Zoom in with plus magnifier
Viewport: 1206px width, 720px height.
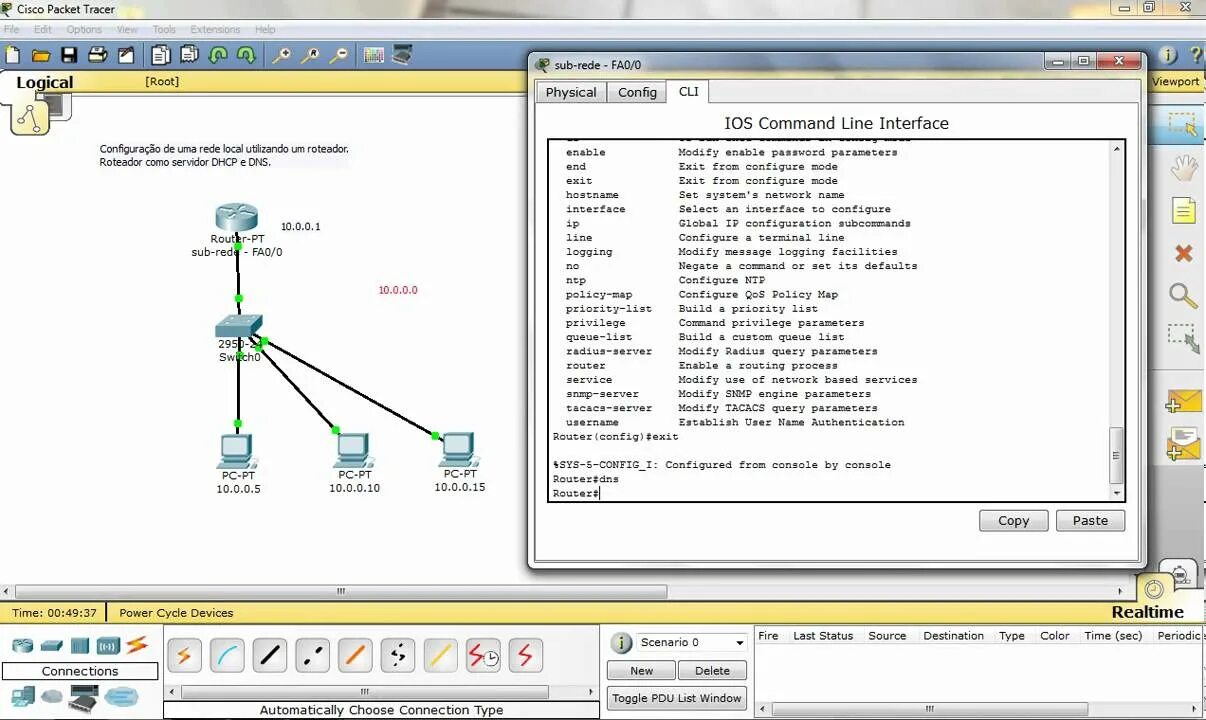[282, 55]
